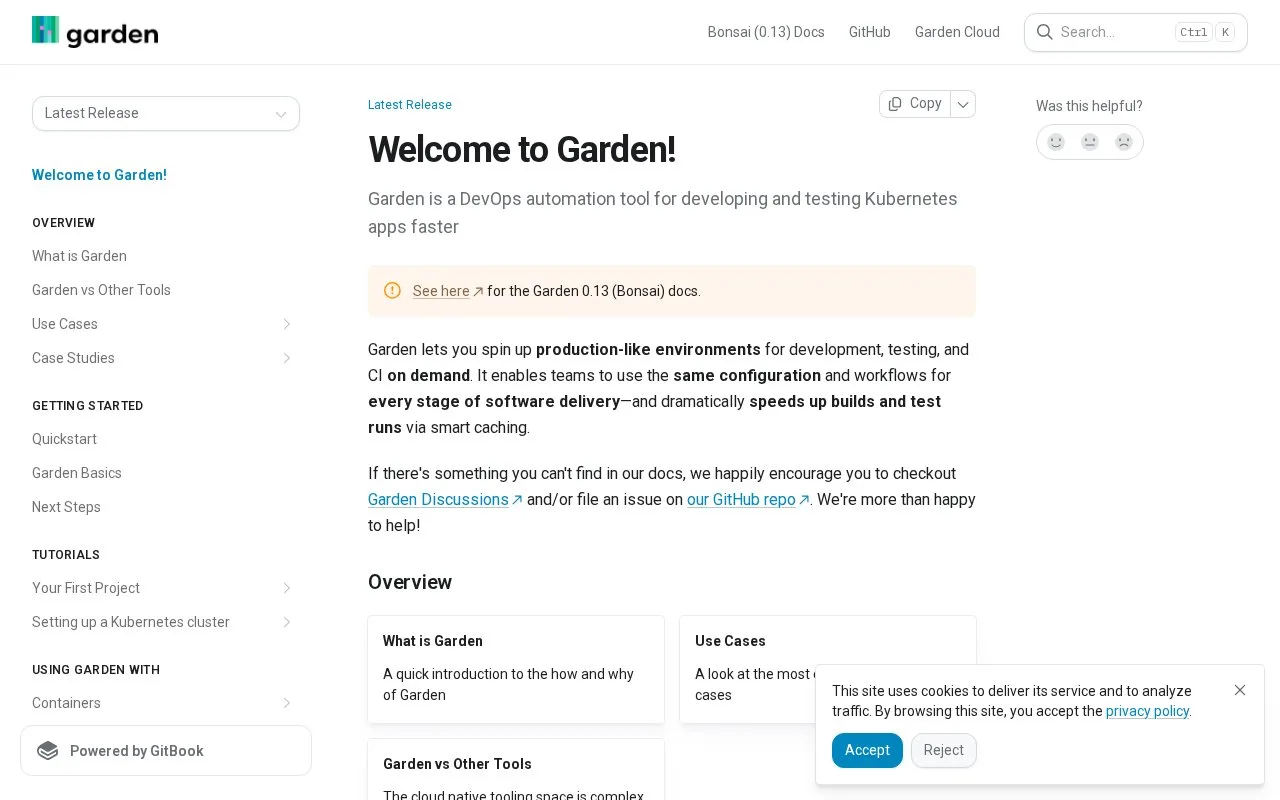Expand the Containers sidebar section
The height and width of the screenshot is (800, 1280).
286,703
